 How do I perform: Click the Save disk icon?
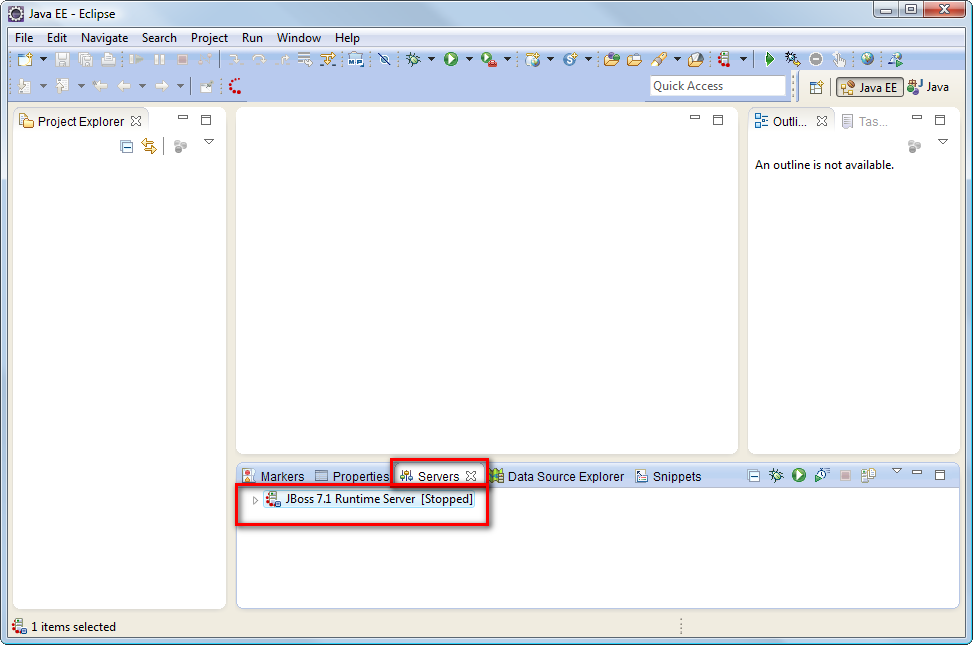click(x=62, y=60)
